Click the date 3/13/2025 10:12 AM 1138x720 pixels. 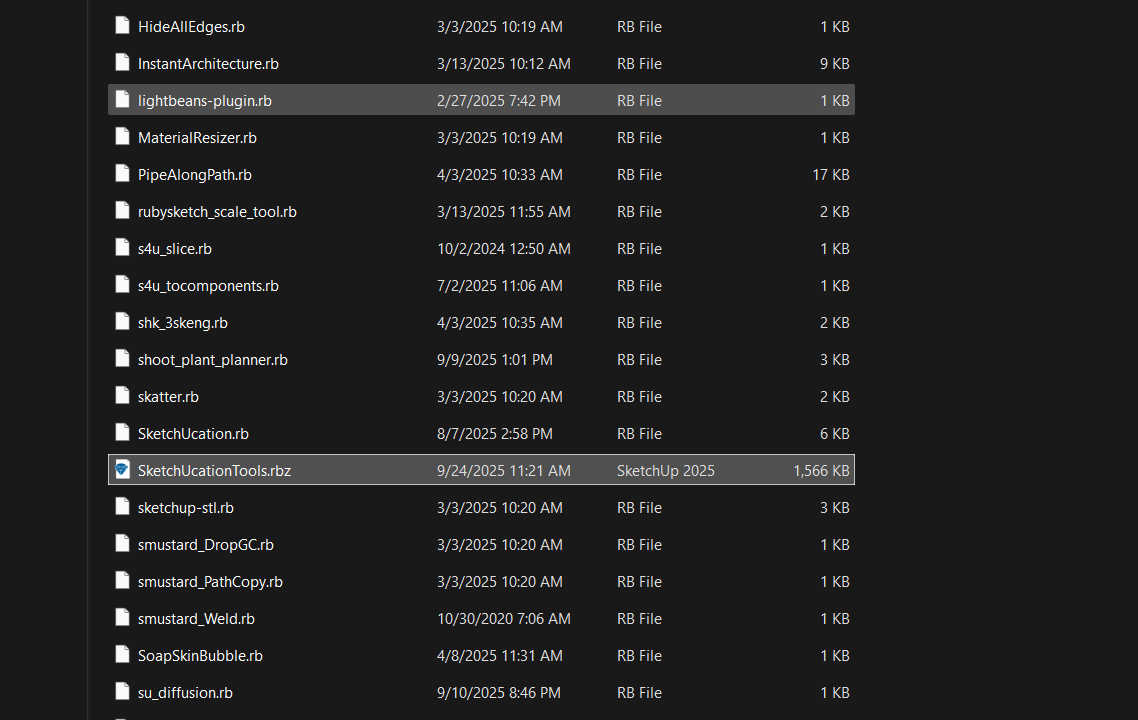[x=504, y=64]
